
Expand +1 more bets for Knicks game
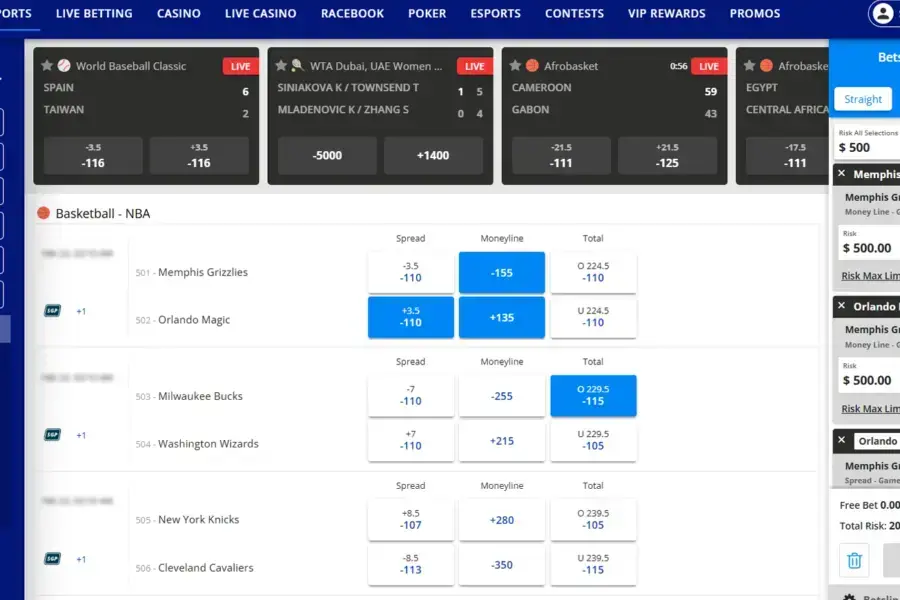pyautogui.click(x=81, y=559)
